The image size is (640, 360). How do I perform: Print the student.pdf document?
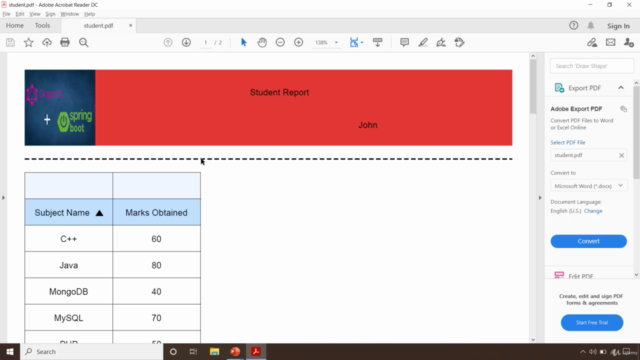65,42
